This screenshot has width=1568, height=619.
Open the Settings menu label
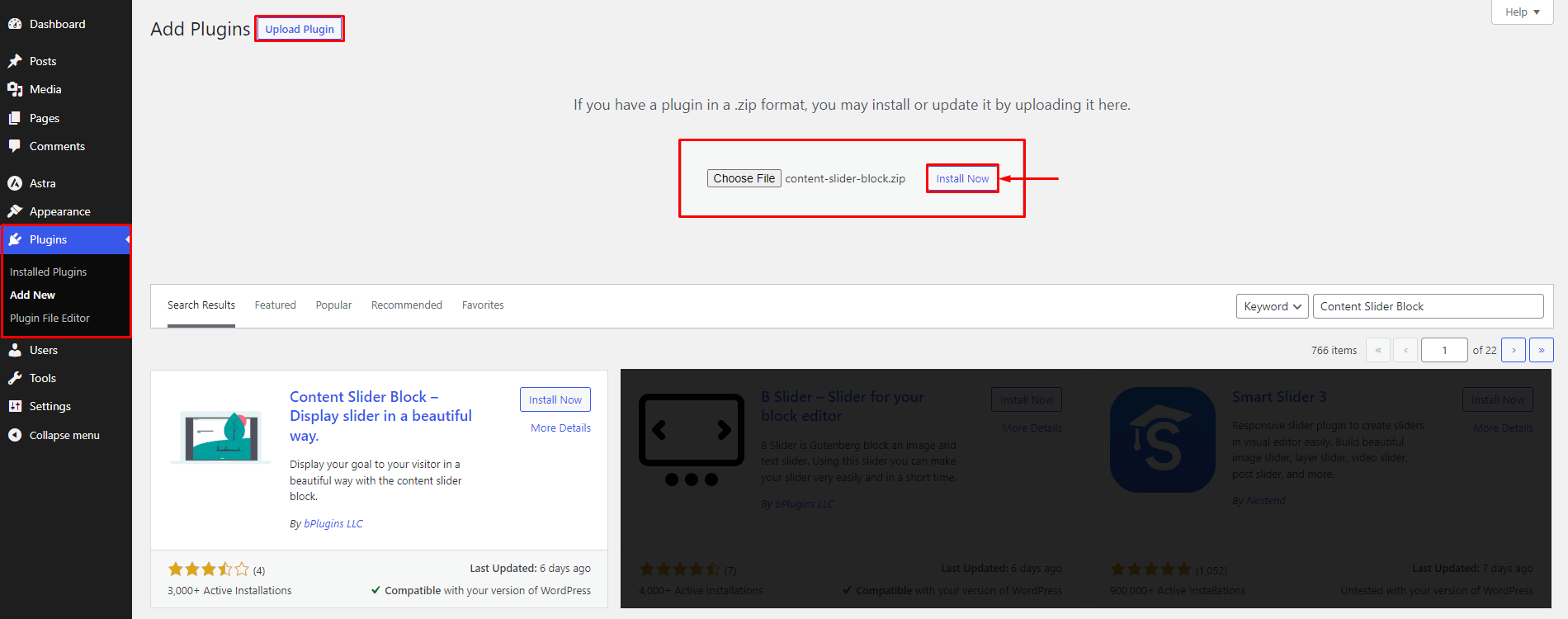[50, 406]
